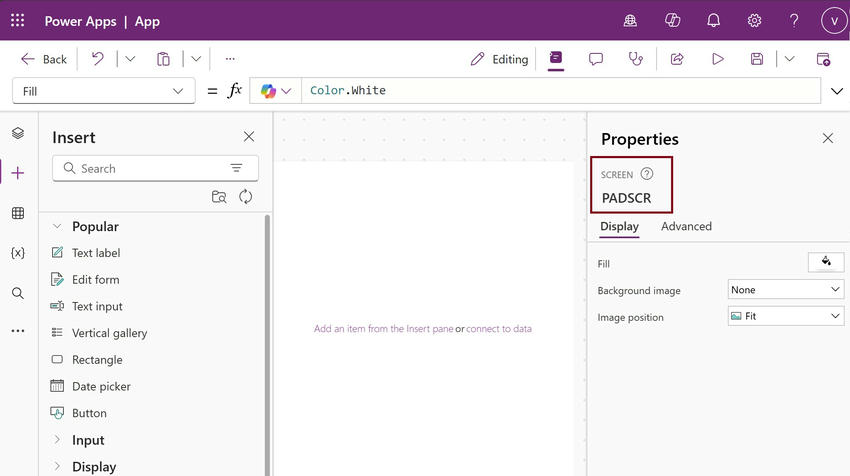850x476 pixels.
Task: Click the Publish icon
Action: click(823, 59)
